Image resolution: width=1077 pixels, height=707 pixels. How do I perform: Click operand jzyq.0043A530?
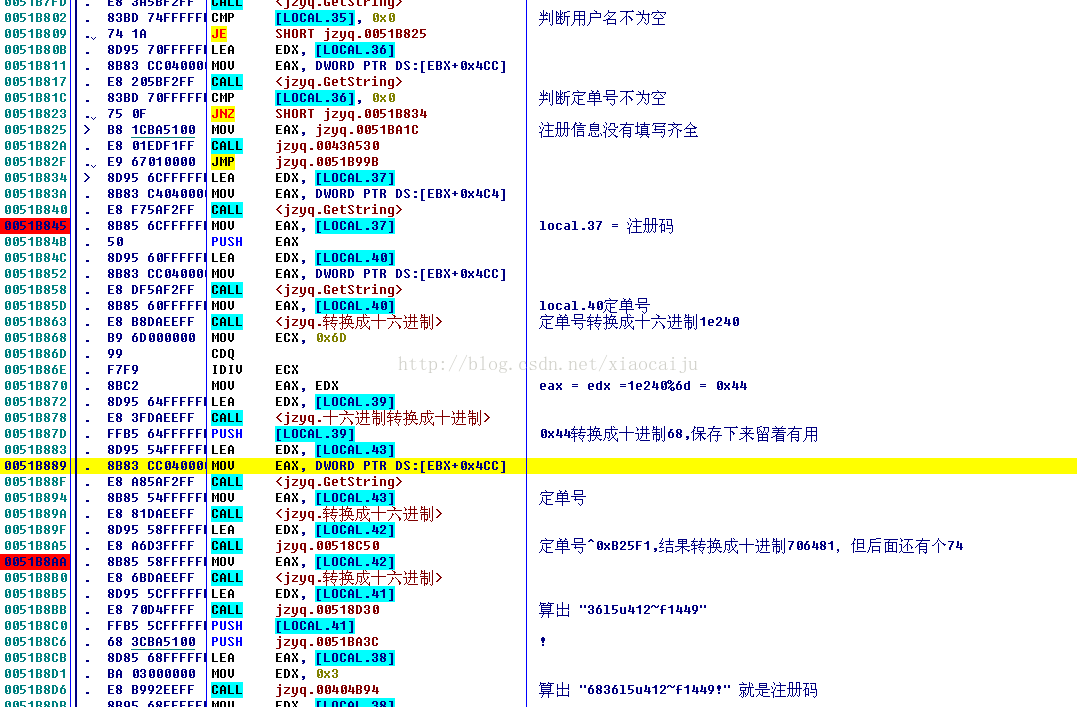pyautogui.click(x=326, y=146)
